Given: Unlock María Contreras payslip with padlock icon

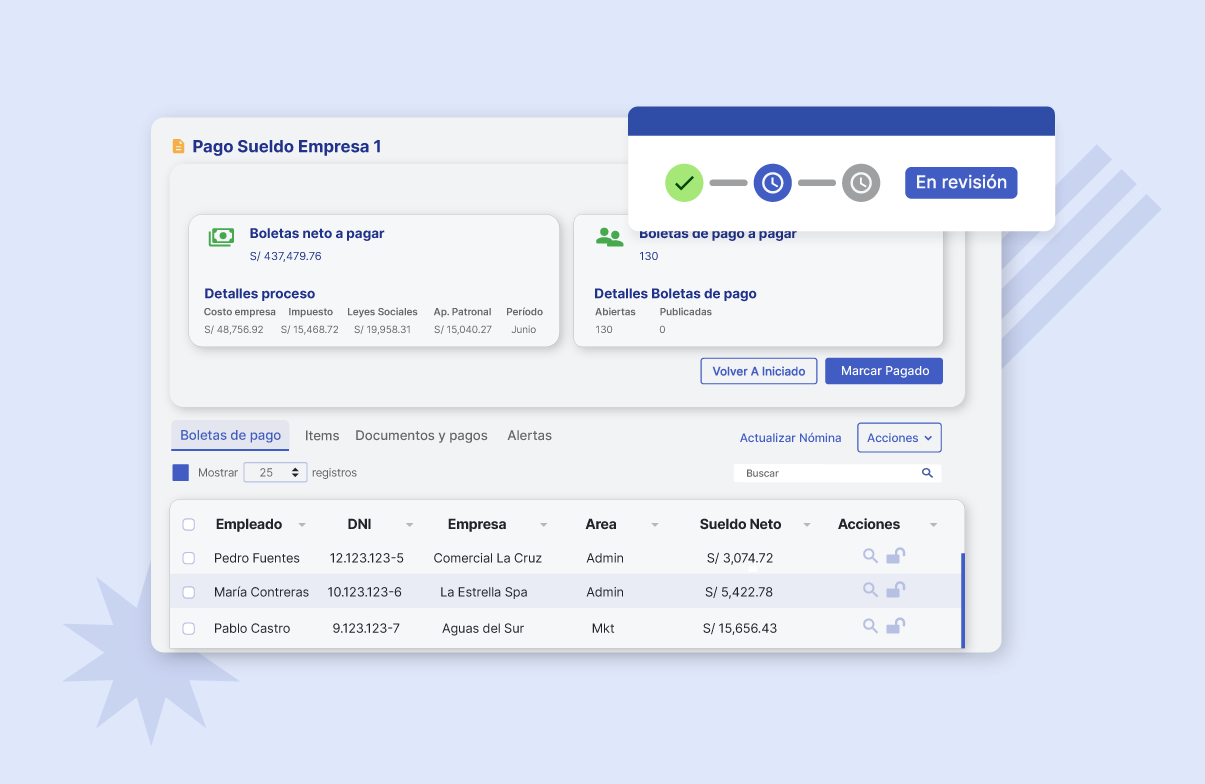Looking at the screenshot, I should (x=896, y=590).
